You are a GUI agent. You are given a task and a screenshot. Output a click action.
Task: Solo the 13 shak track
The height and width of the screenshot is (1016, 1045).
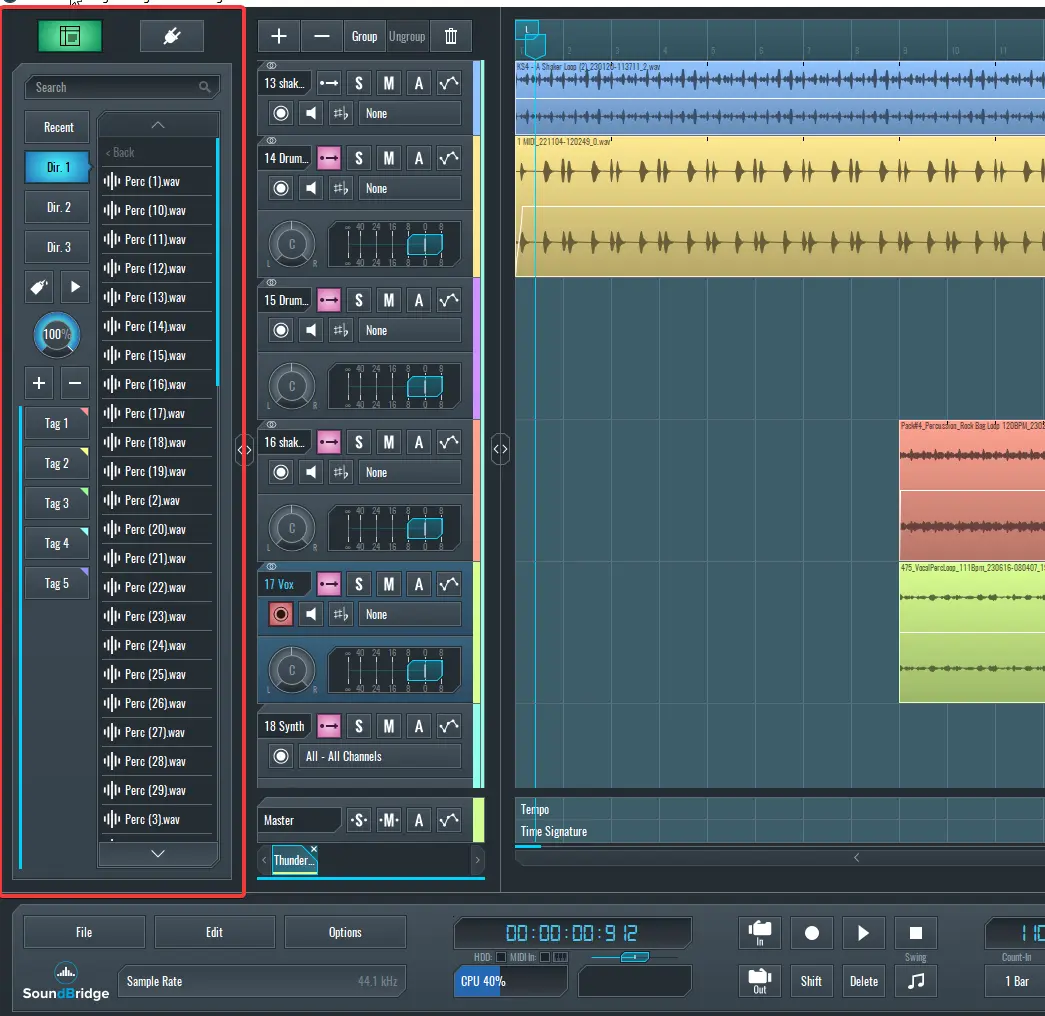pos(359,83)
